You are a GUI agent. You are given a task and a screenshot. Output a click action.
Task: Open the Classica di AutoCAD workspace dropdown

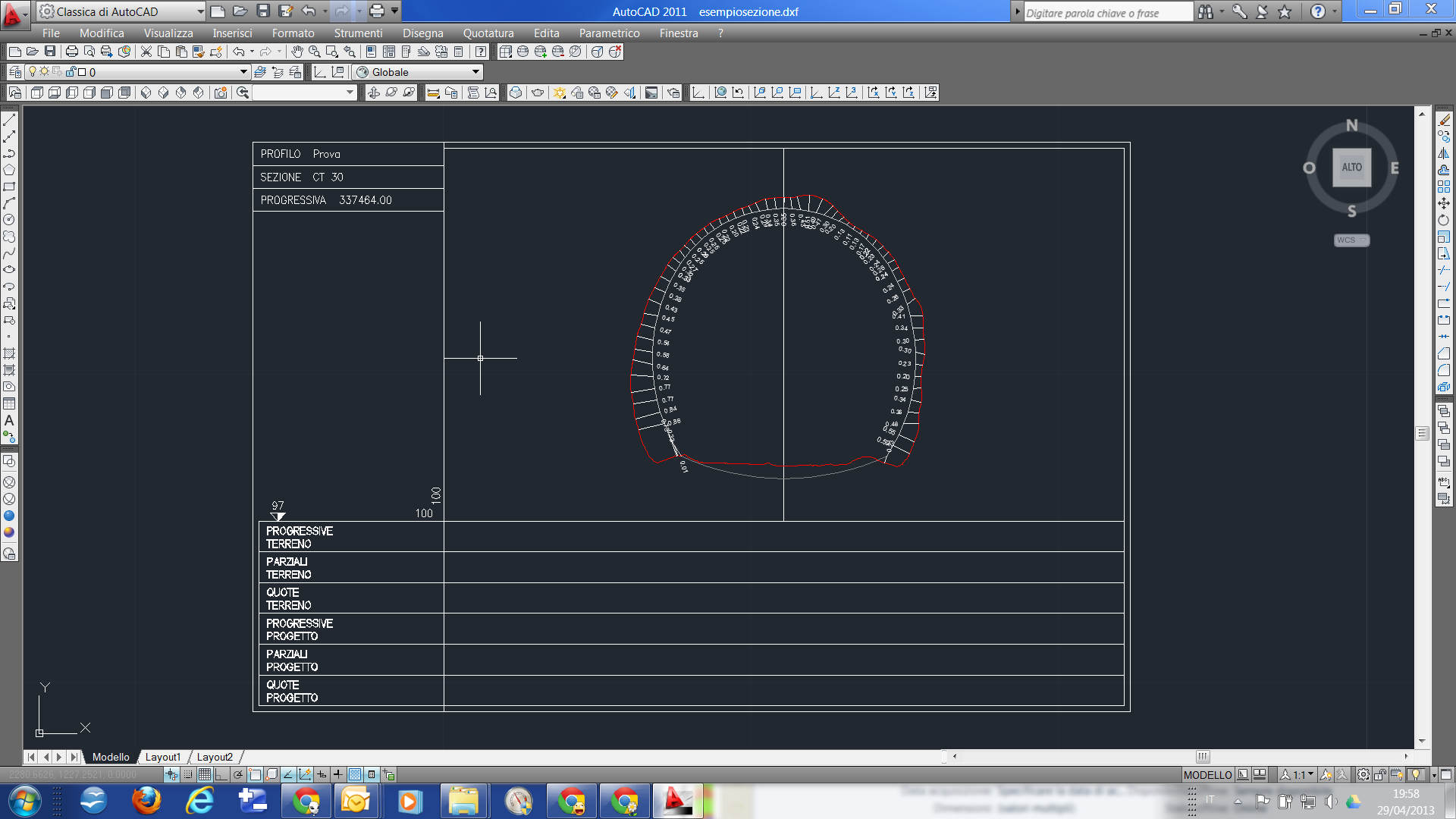[x=200, y=11]
